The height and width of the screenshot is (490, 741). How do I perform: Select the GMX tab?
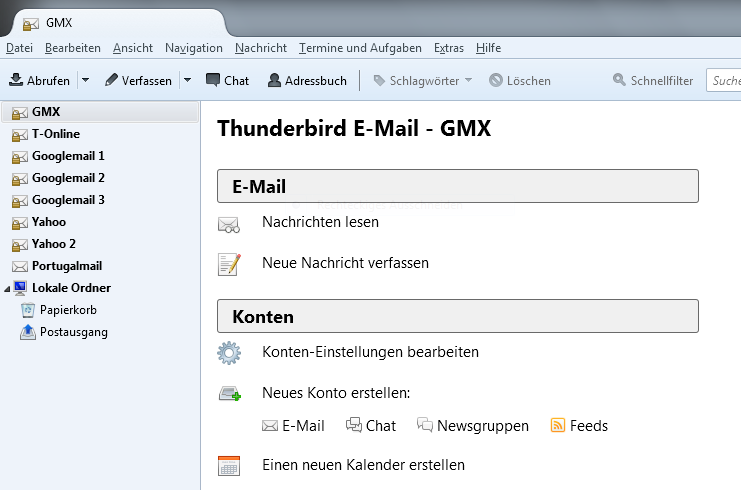118,23
